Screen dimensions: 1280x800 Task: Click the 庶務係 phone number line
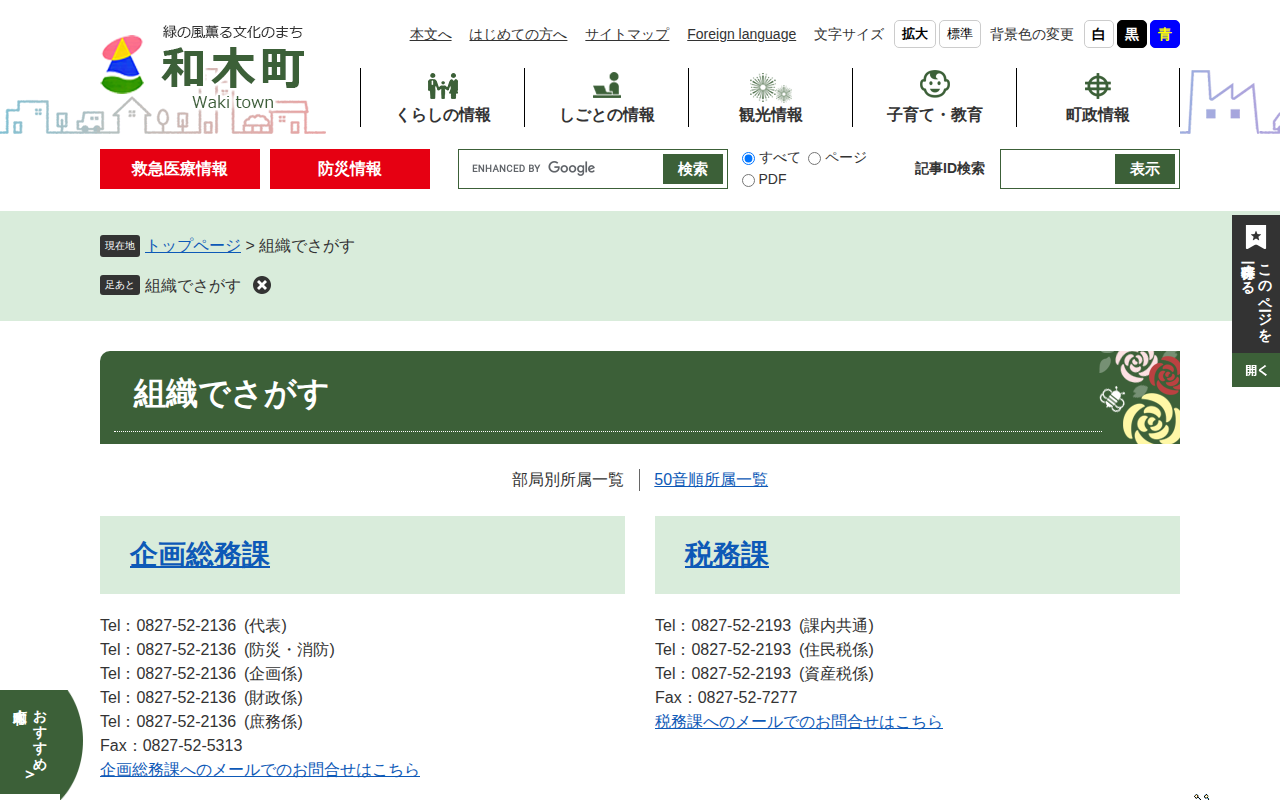click(201, 722)
